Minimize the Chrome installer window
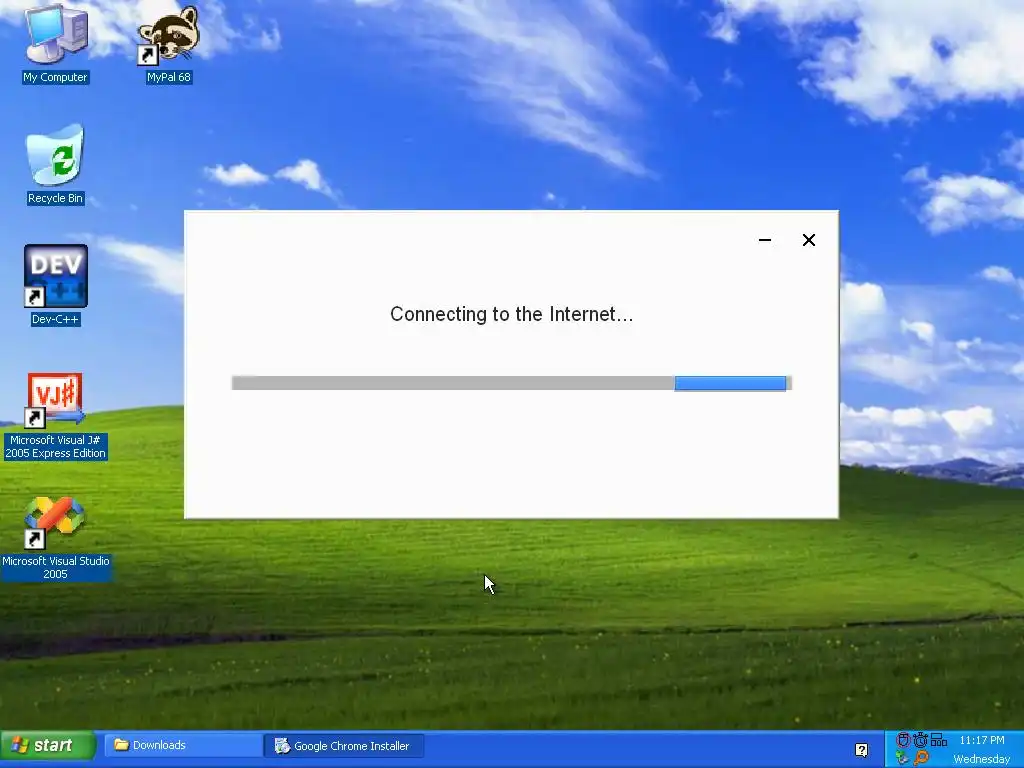The height and width of the screenshot is (768, 1024). pos(765,240)
